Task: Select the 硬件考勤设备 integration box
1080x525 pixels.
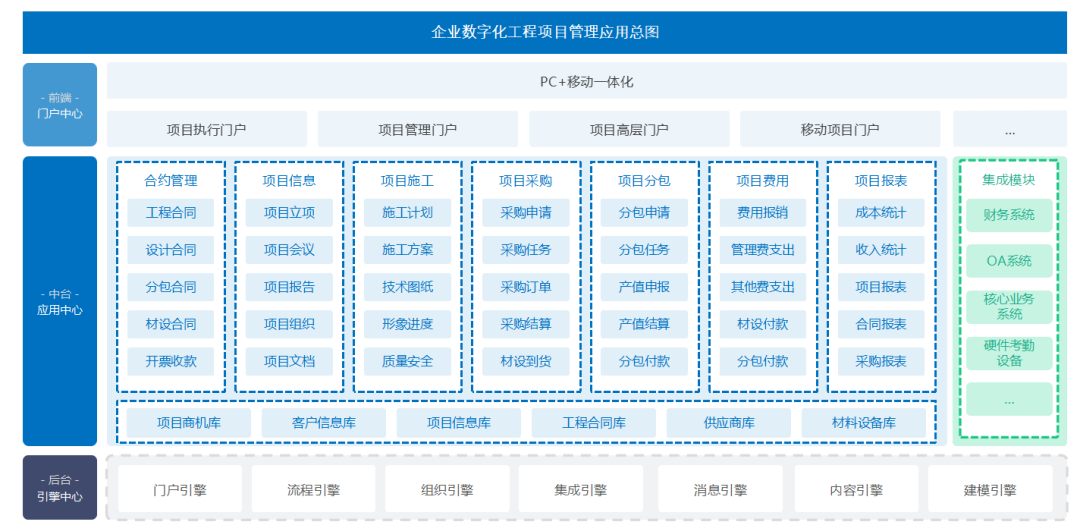Action: [x=1009, y=353]
